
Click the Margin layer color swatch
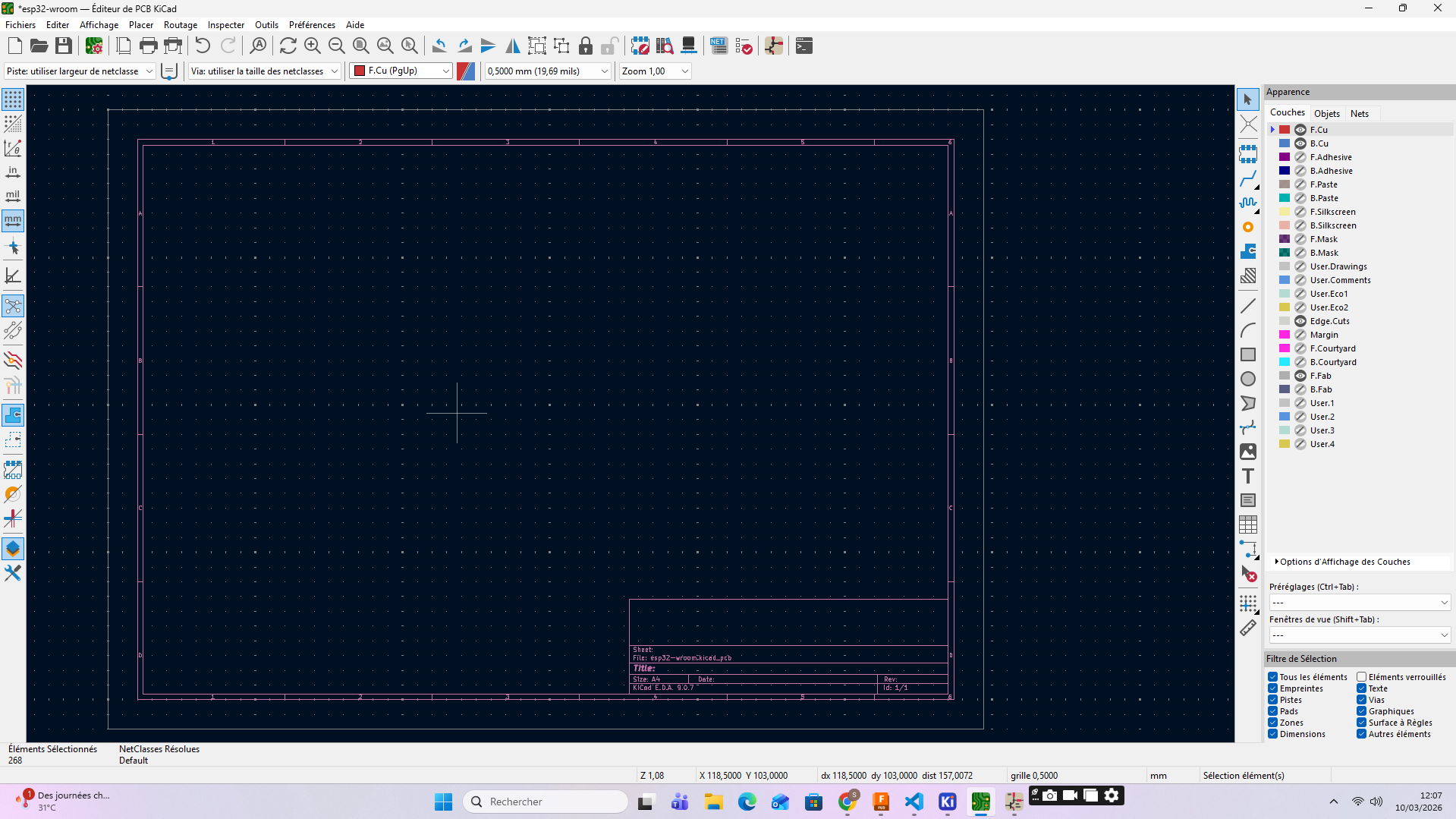(x=1285, y=335)
